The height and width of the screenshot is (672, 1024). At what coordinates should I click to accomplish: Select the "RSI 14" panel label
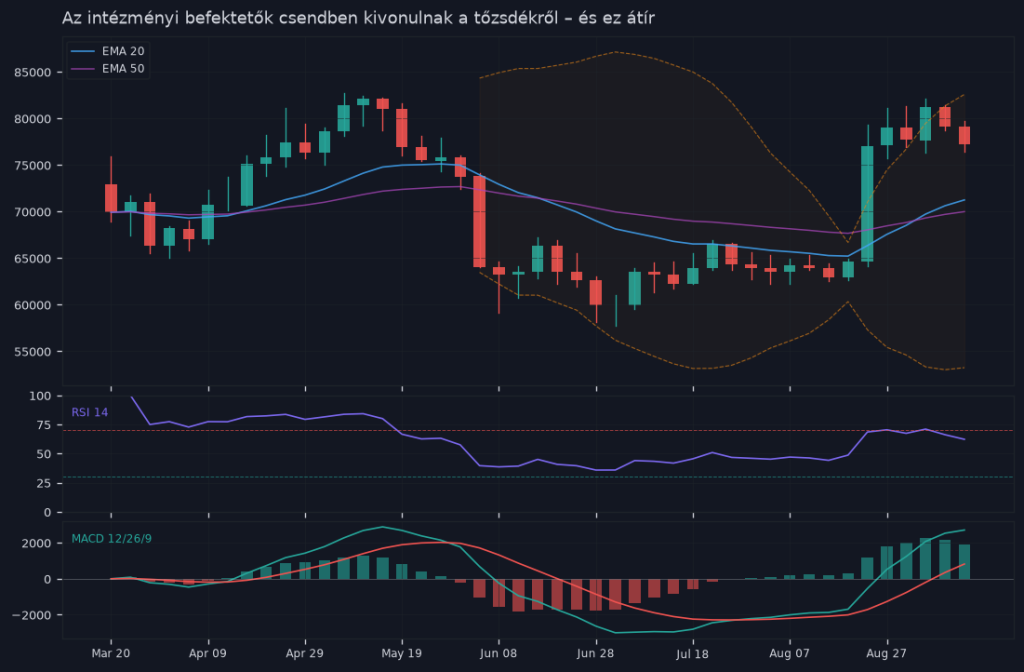[89, 412]
